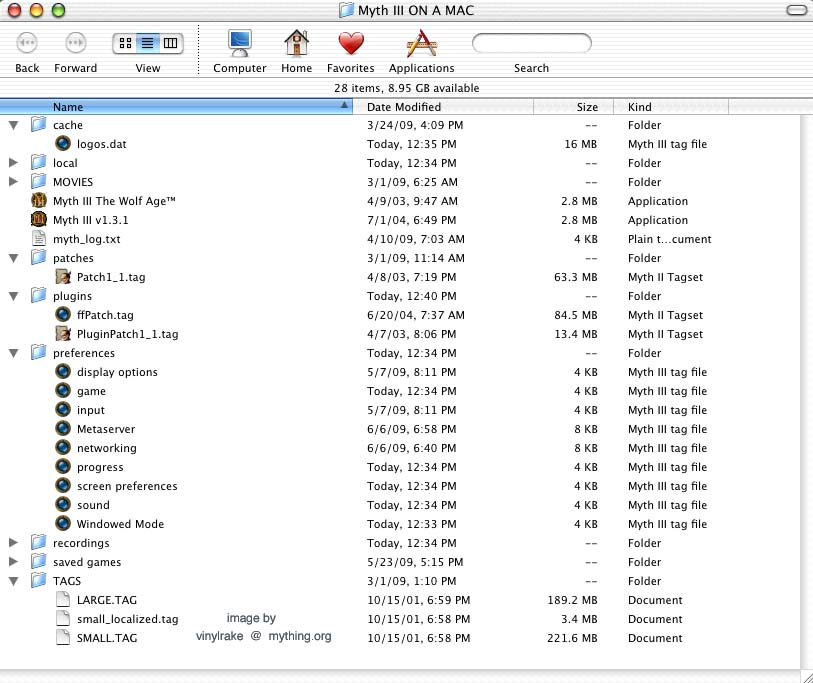This screenshot has width=813, height=683.
Task: Select the screen preferences tag icon
Action: (x=63, y=485)
